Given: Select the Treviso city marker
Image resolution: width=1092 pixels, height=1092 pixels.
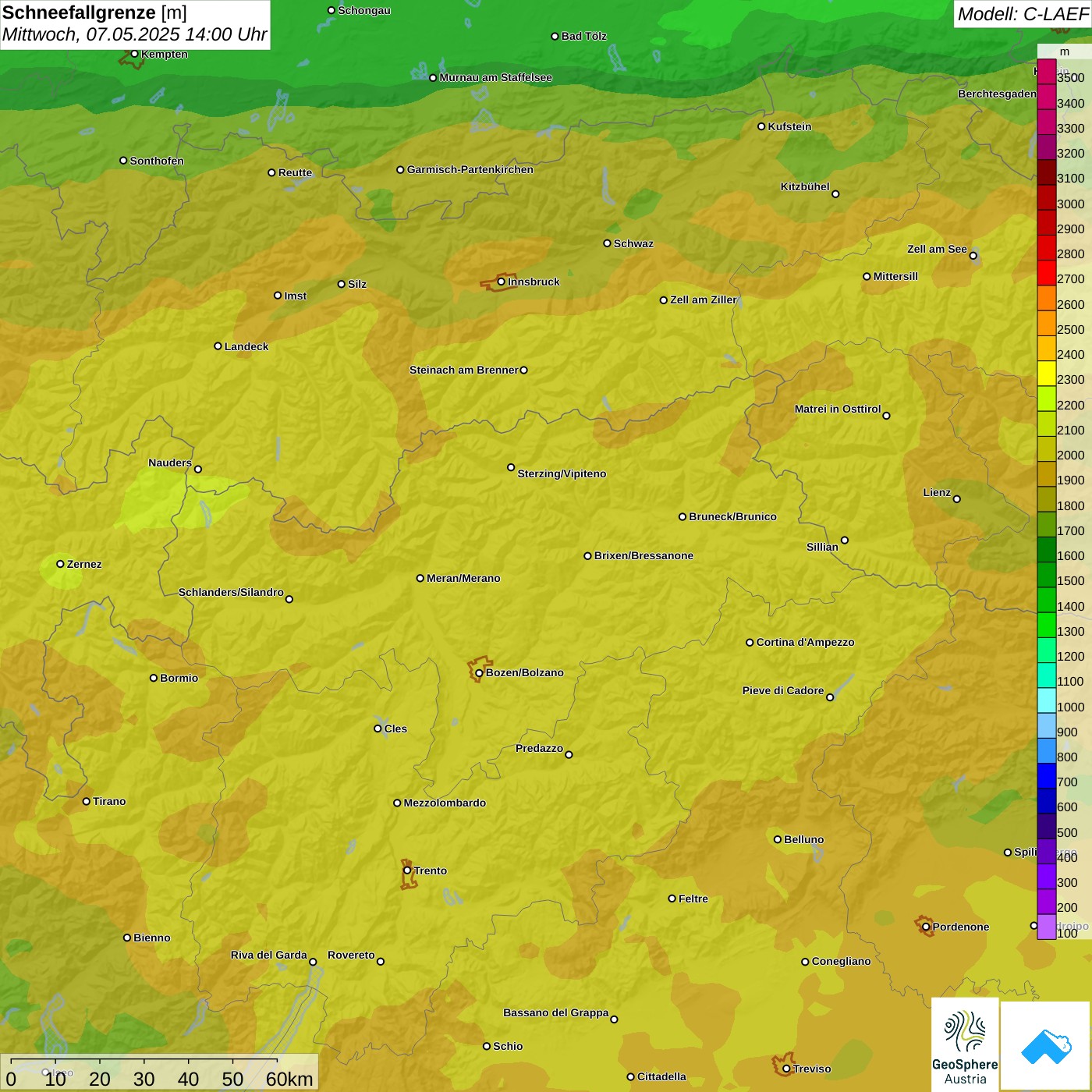Looking at the screenshot, I should coord(786,1069).
